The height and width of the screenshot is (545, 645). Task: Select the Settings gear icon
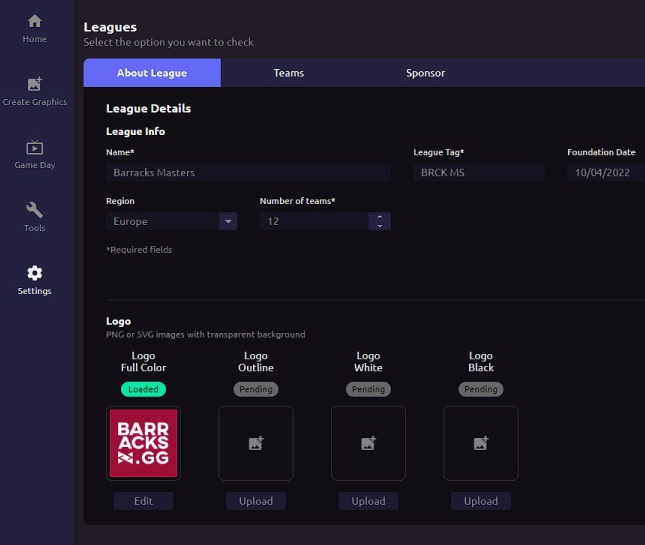coord(34,274)
